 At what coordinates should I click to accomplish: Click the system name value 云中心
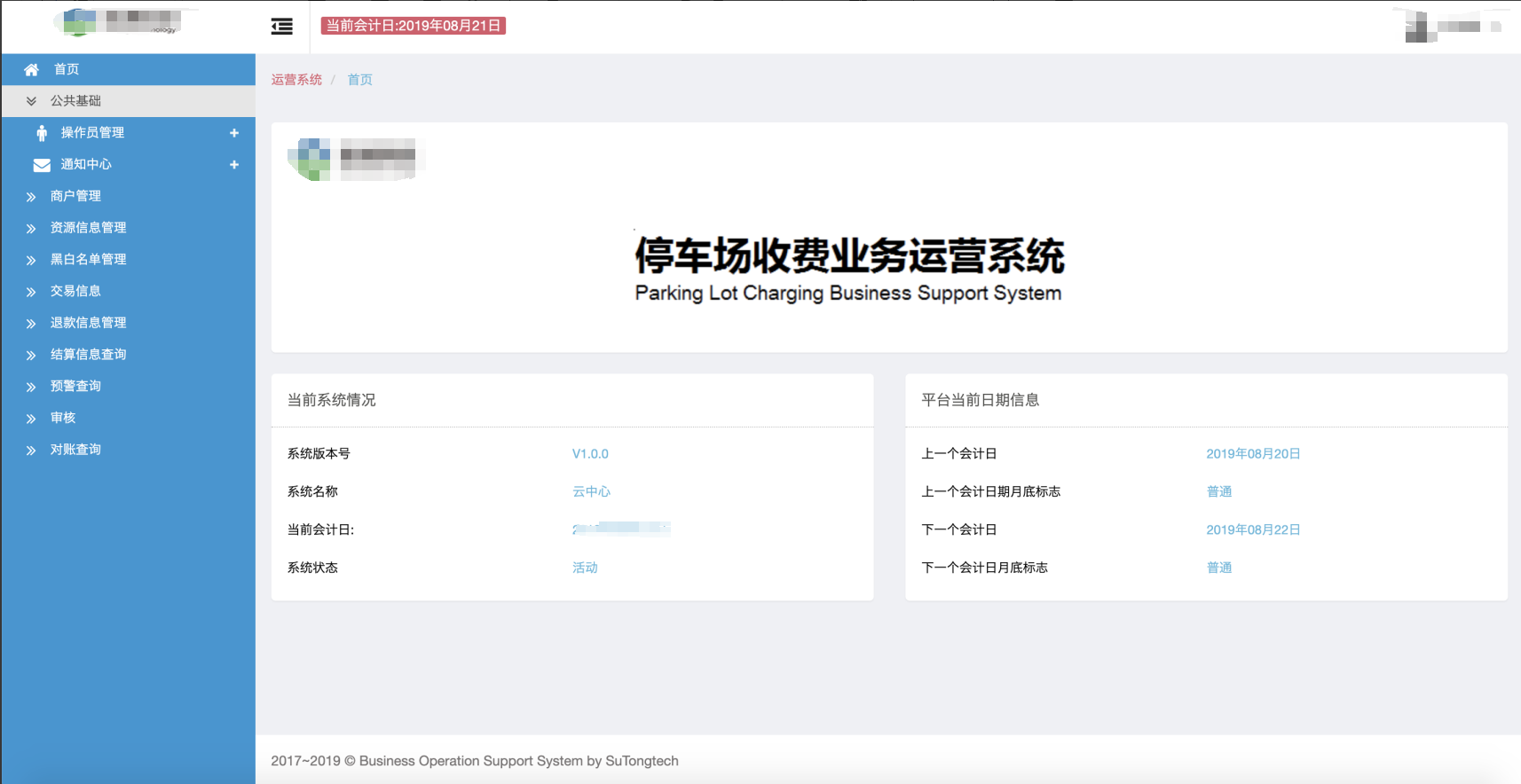coord(591,491)
